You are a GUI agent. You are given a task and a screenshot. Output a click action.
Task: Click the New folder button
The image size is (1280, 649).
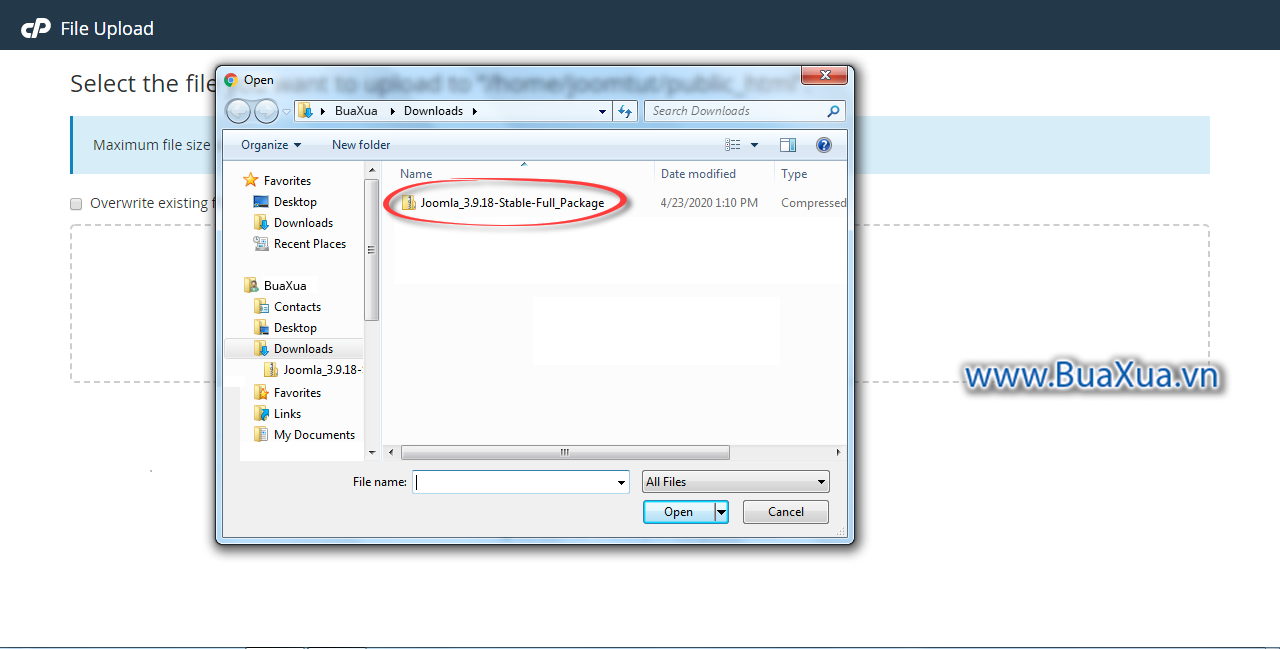[x=361, y=145]
